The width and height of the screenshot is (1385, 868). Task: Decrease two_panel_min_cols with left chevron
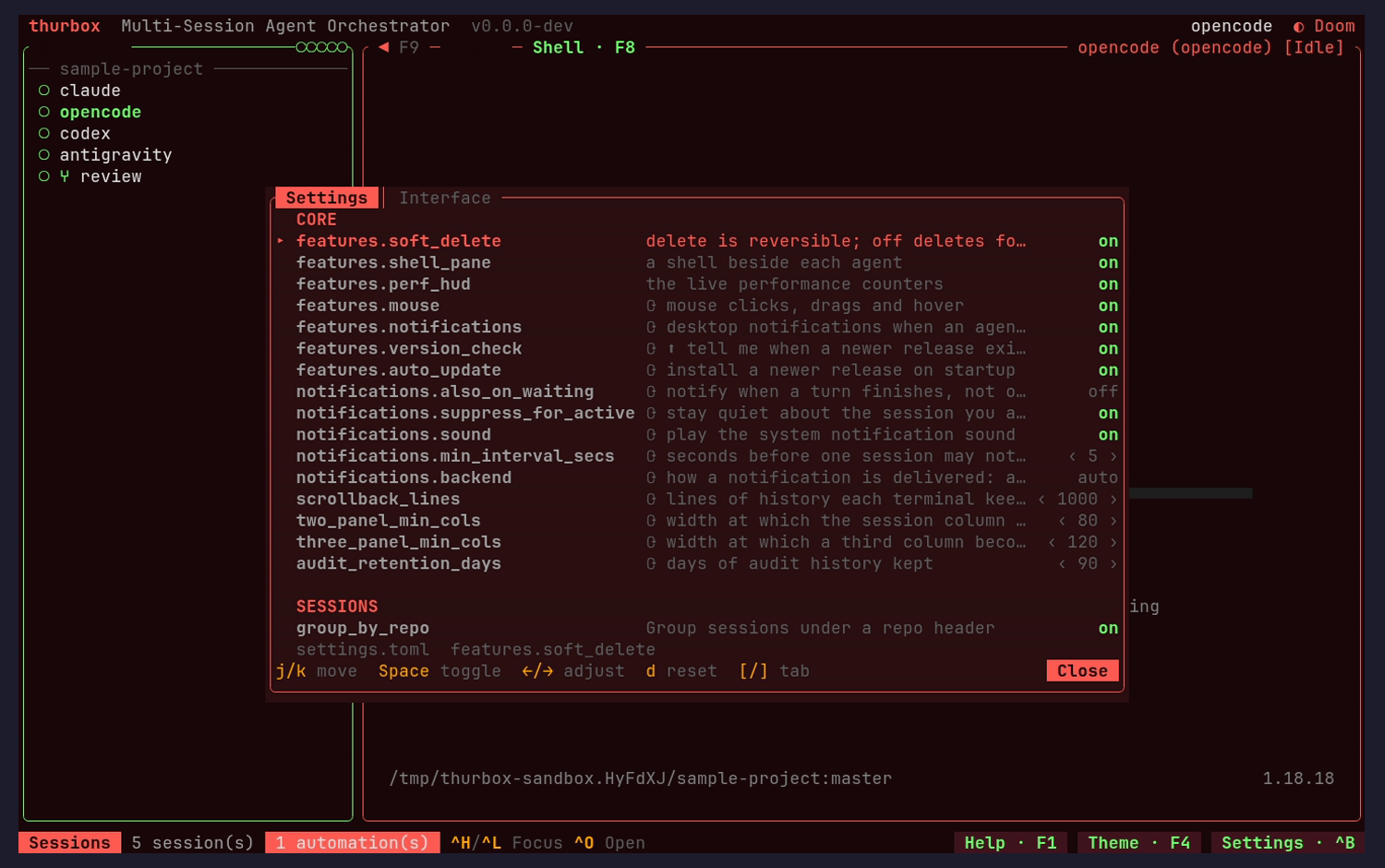(1062, 521)
